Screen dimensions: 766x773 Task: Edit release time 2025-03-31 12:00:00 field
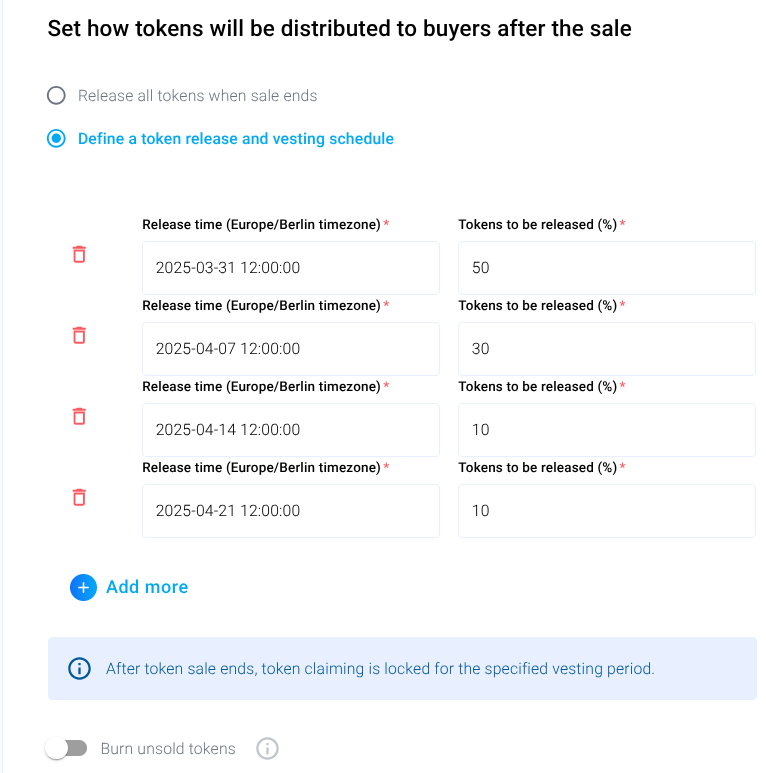pos(290,268)
